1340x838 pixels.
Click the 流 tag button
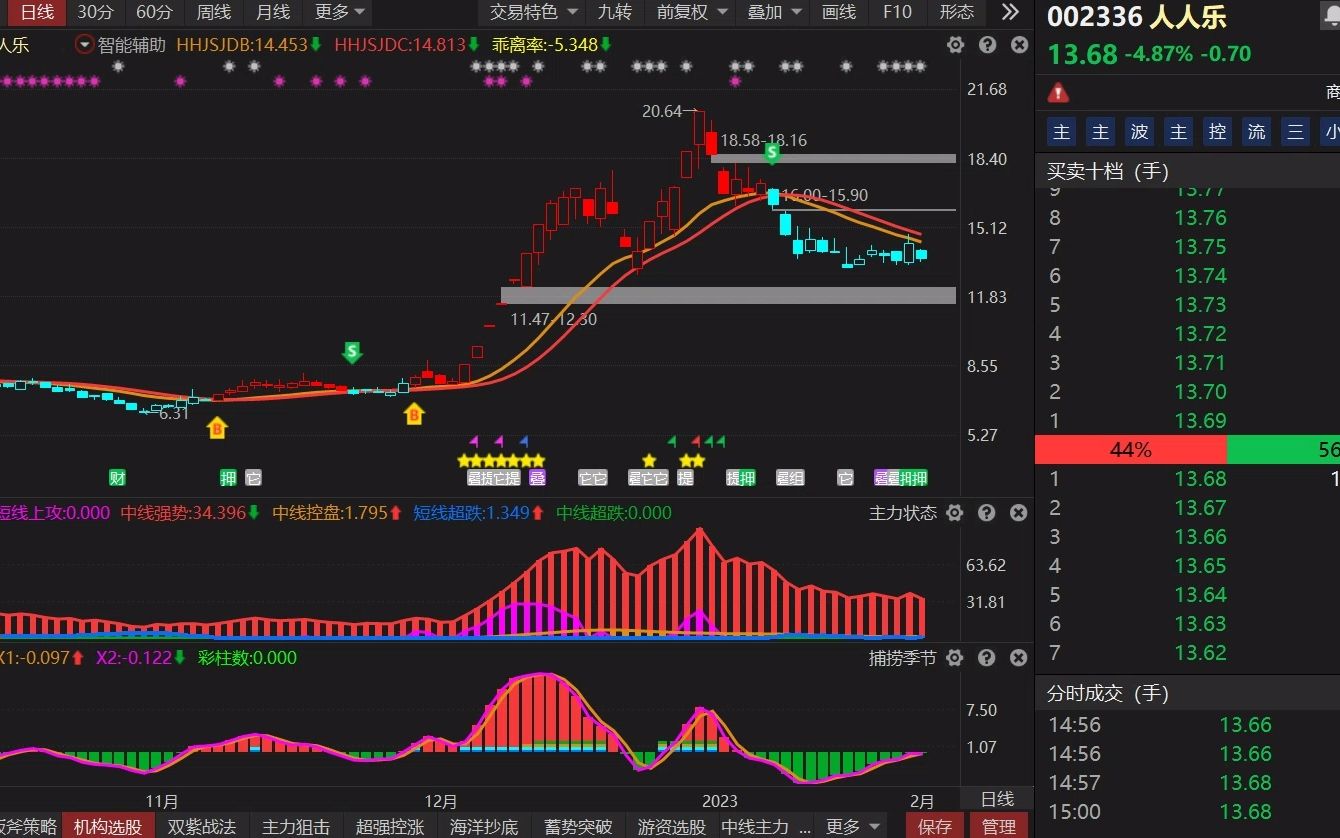point(1256,132)
